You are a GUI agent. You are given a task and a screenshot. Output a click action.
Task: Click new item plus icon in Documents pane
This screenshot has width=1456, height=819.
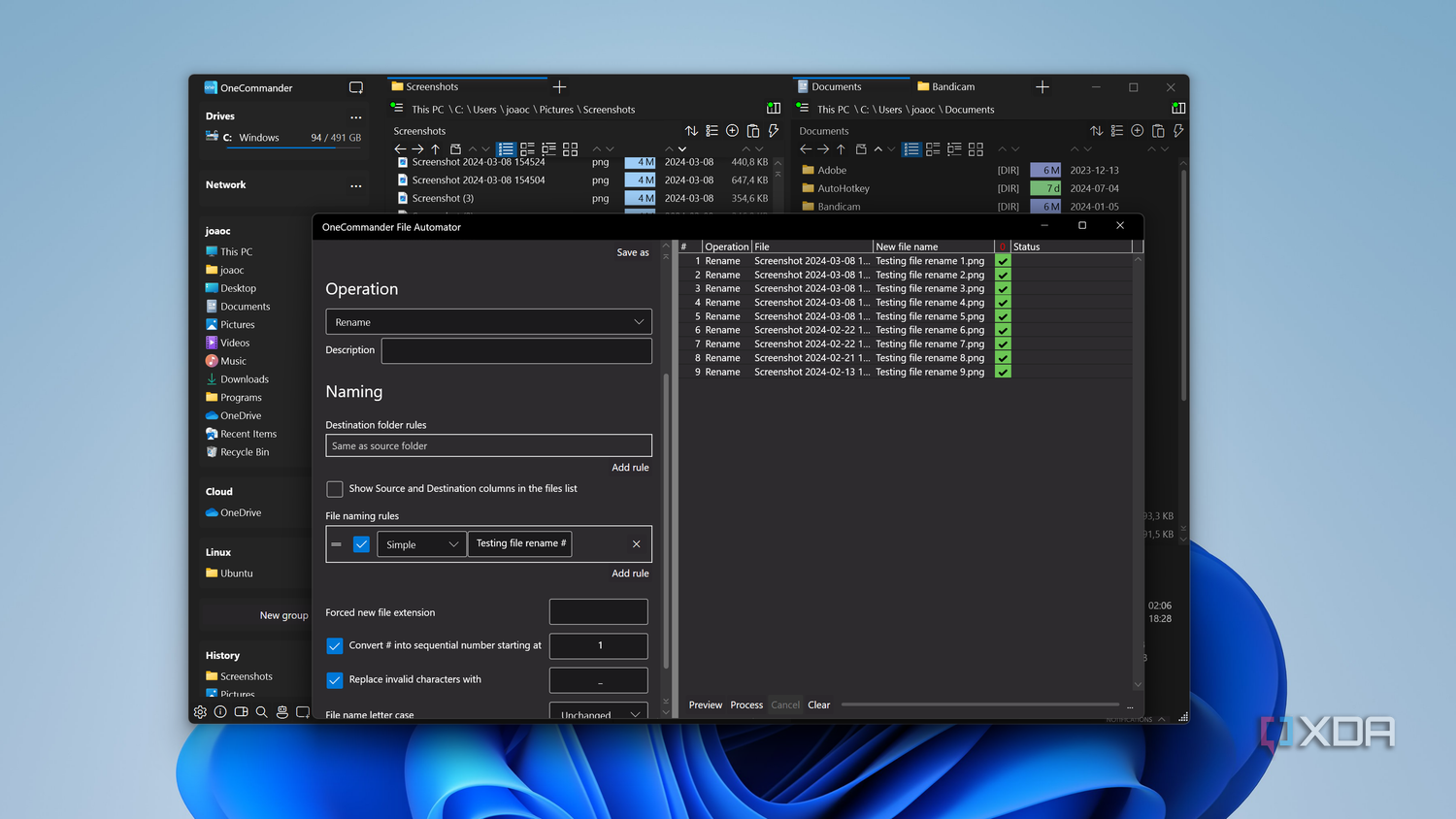(x=1138, y=131)
